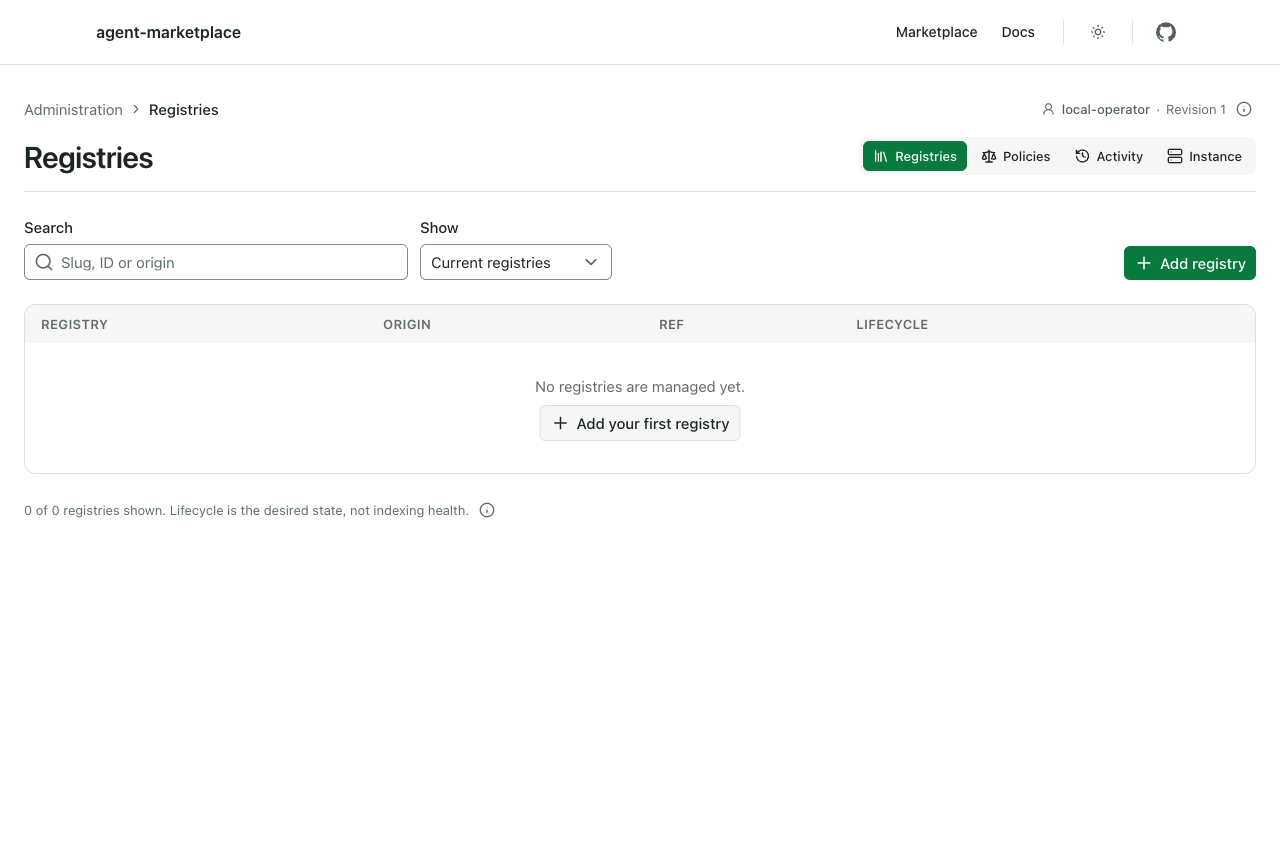Toggle the light/dark theme sun icon
Image resolution: width=1280 pixels, height=860 pixels.
click(1098, 32)
